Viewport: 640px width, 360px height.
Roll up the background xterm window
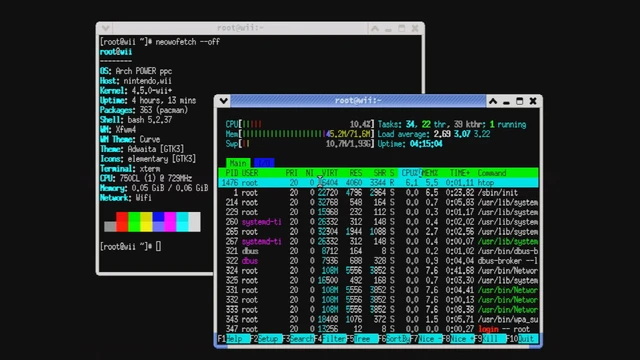point(375,28)
